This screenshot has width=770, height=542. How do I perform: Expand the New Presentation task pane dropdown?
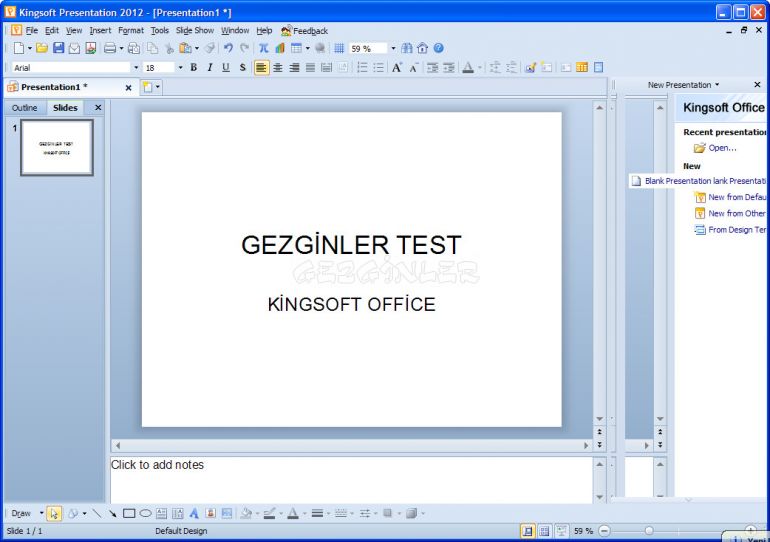point(717,85)
